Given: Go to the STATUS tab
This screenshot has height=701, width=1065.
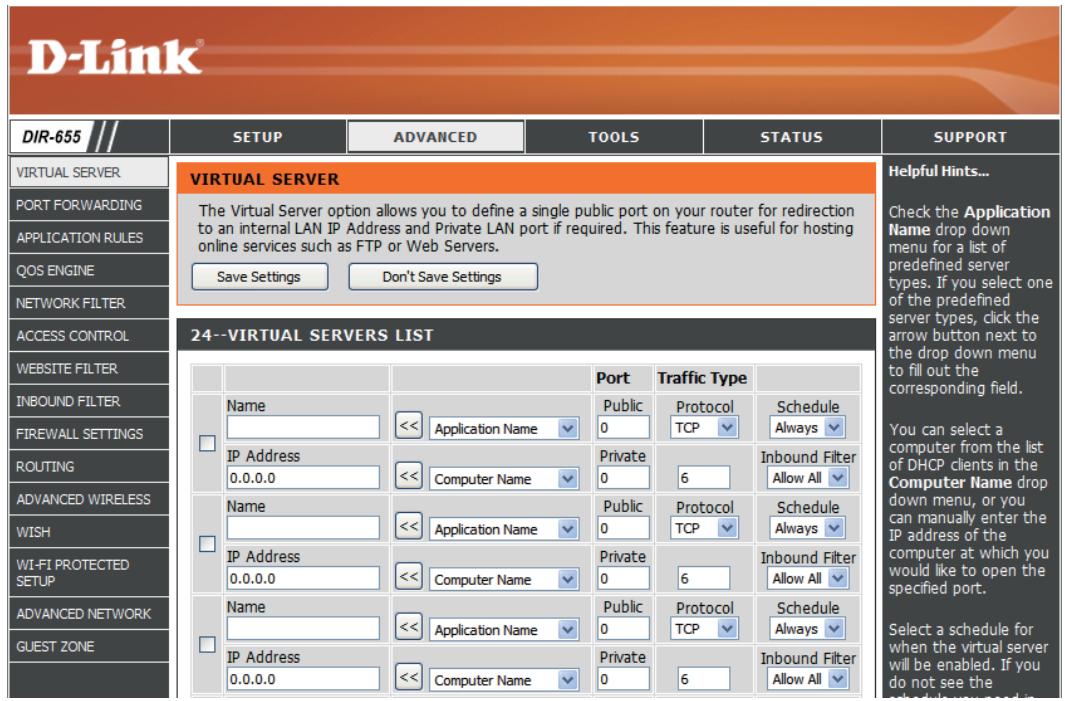Looking at the screenshot, I should click(792, 137).
